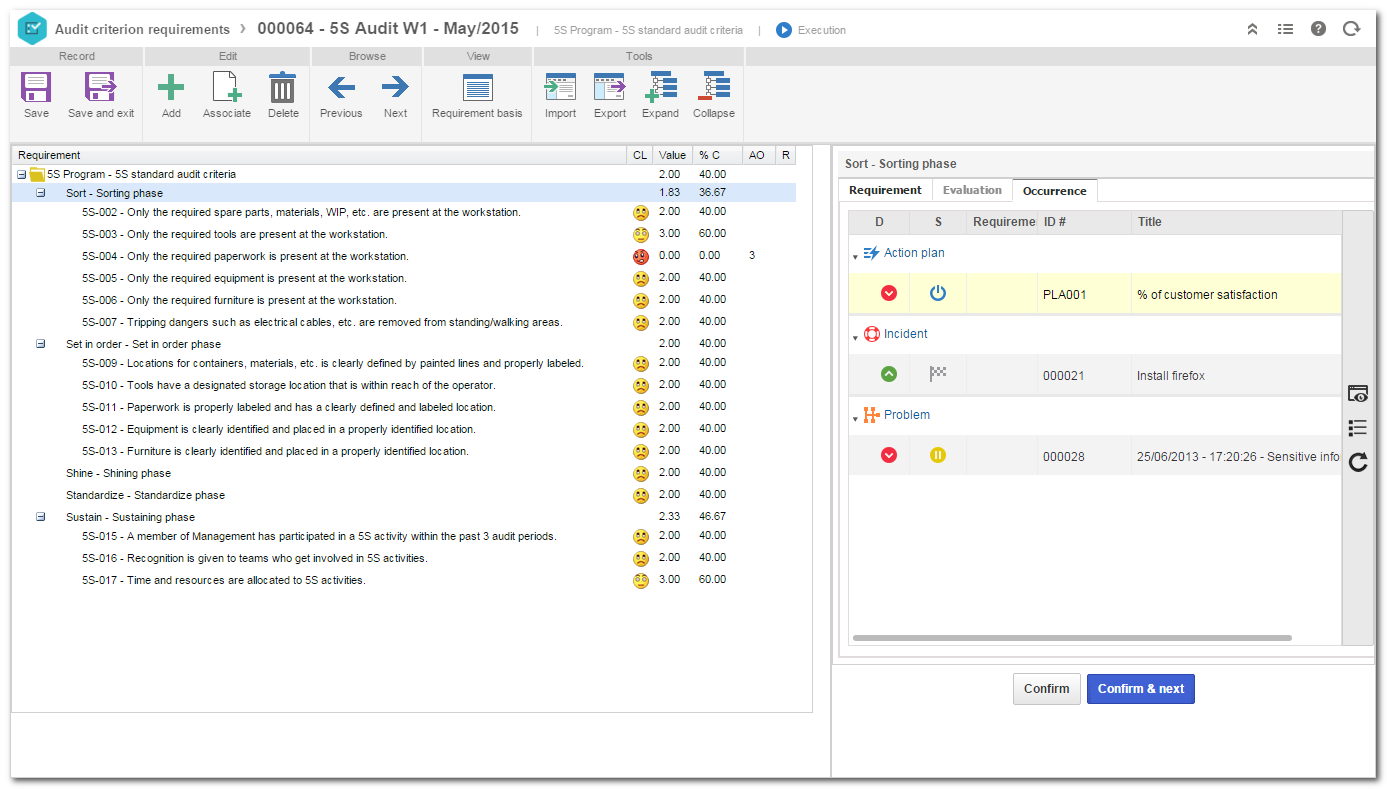Open the list menu icon in header
Image resolution: width=1387 pixels, height=789 pixels.
[x=1285, y=29]
